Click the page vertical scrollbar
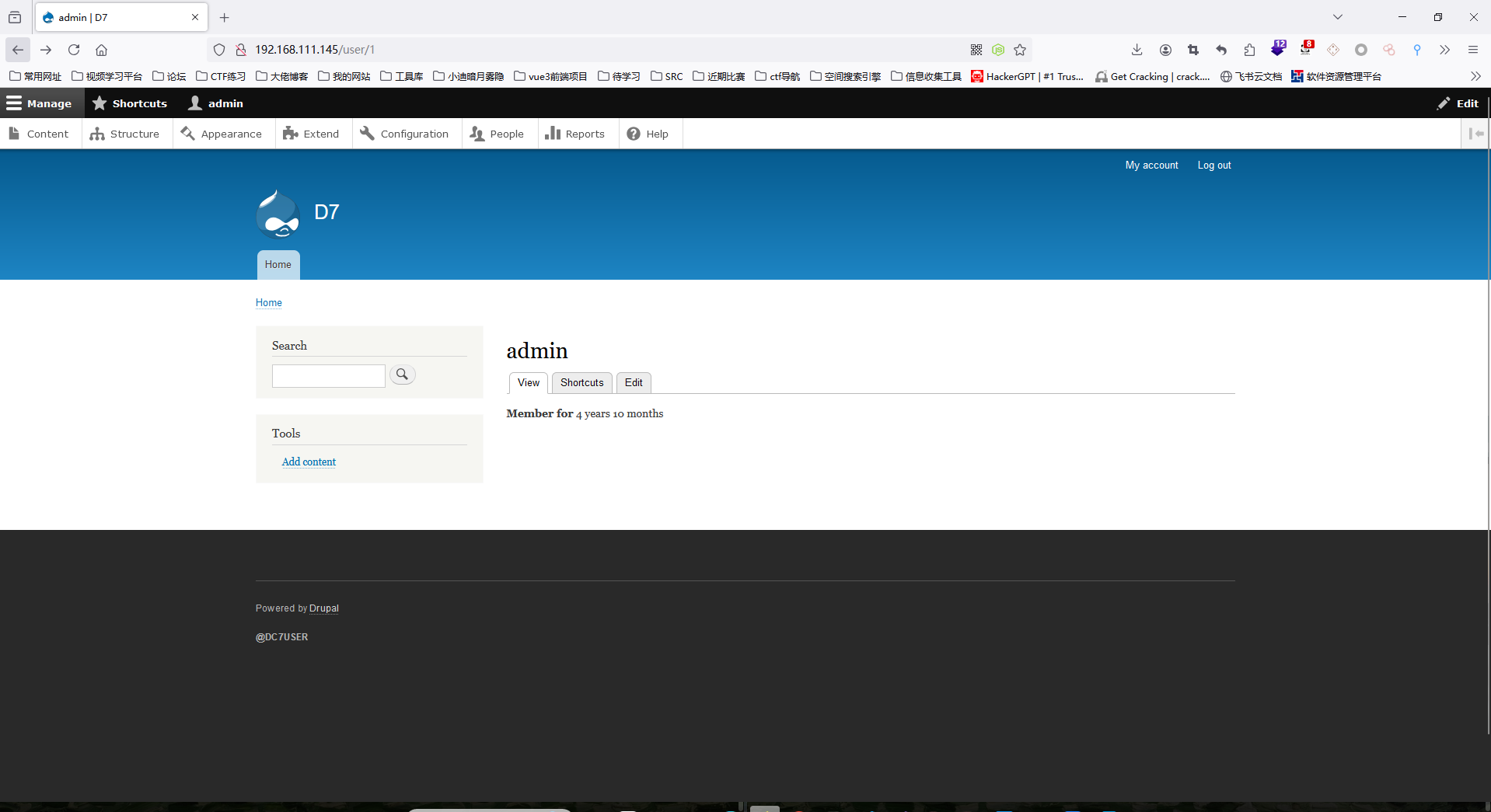This screenshot has height=812, width=1491. click(1488, 435)
